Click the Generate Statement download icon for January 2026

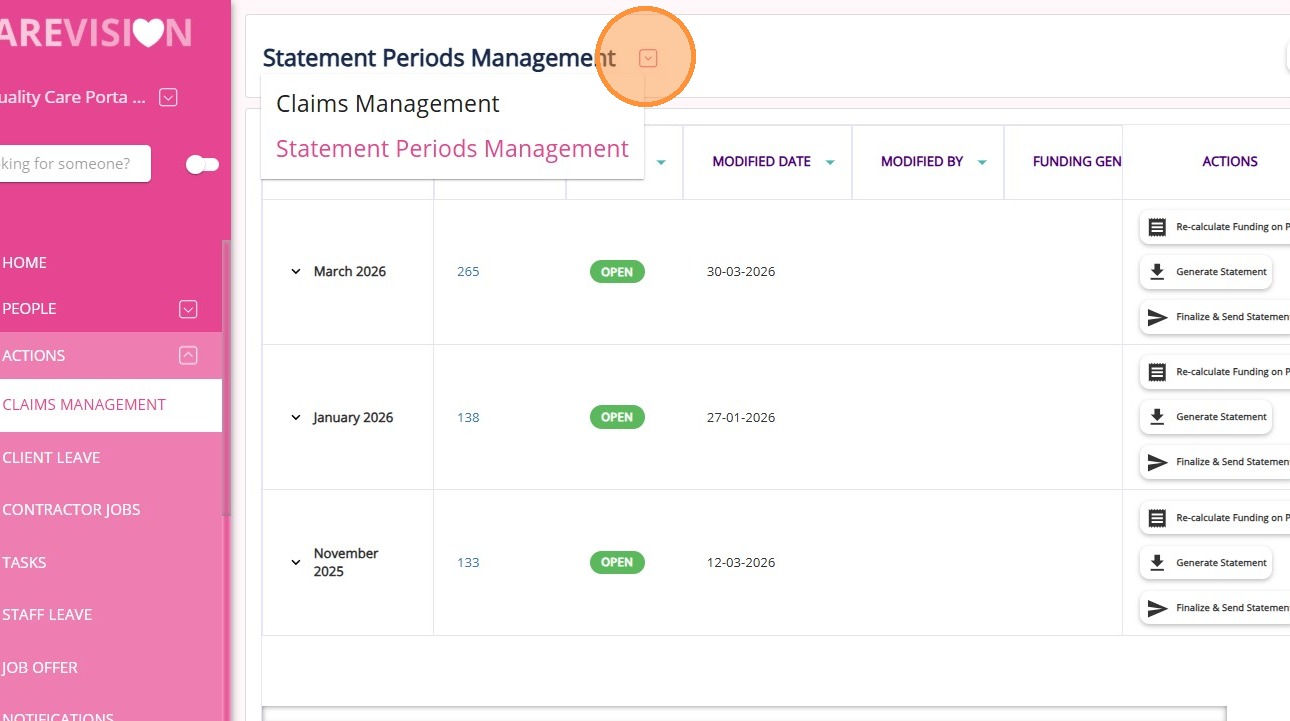tap(1157, 417)
